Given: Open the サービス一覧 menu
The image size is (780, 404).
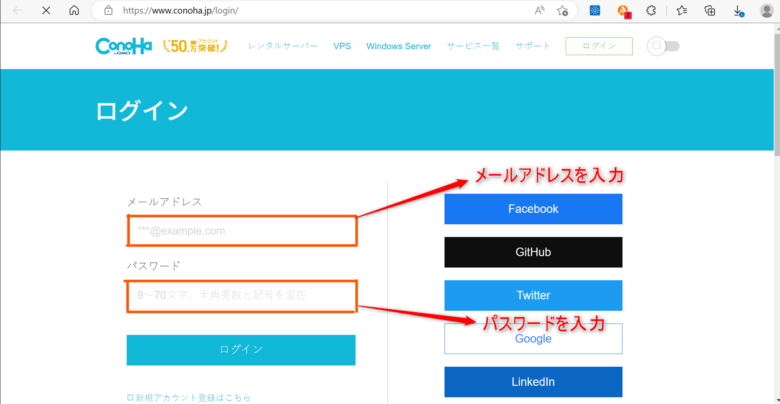Looking at the screenshot, I should (473, 46).
